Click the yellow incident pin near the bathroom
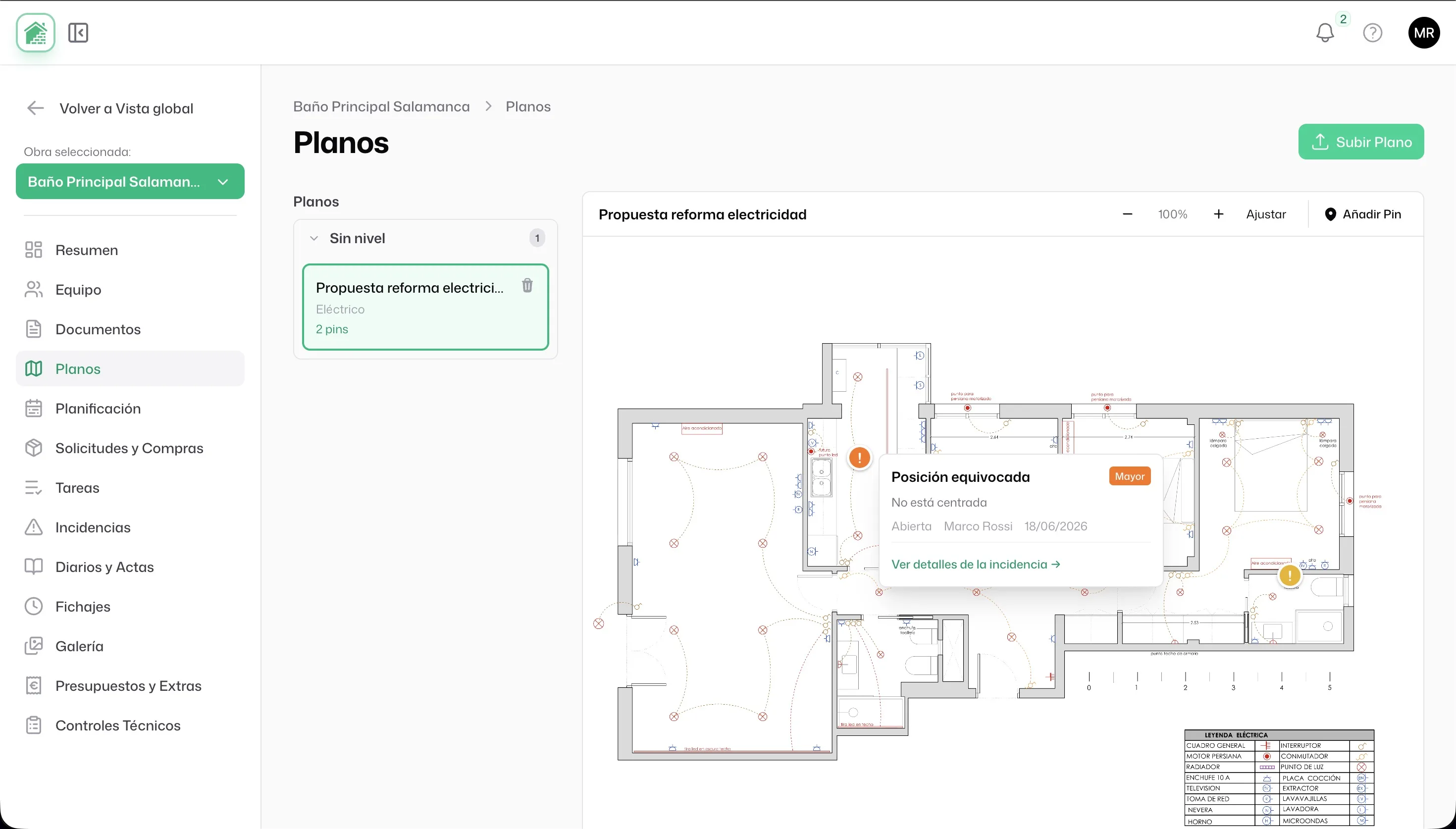This screenshot has height=829, width=1456. coord(1289,575)
